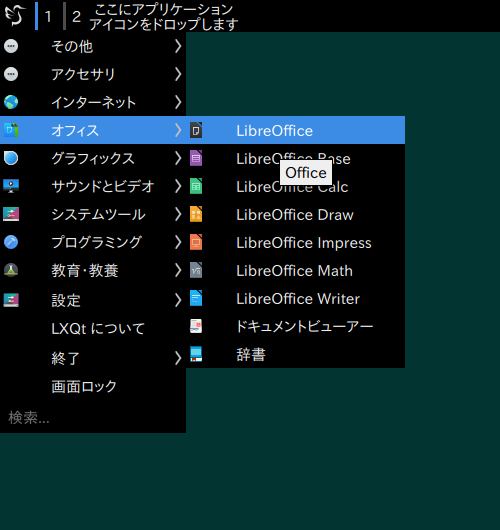Expand the 終了 submenu arrow
The width and height of the screenshot is (500, 530).
point(178,358)
